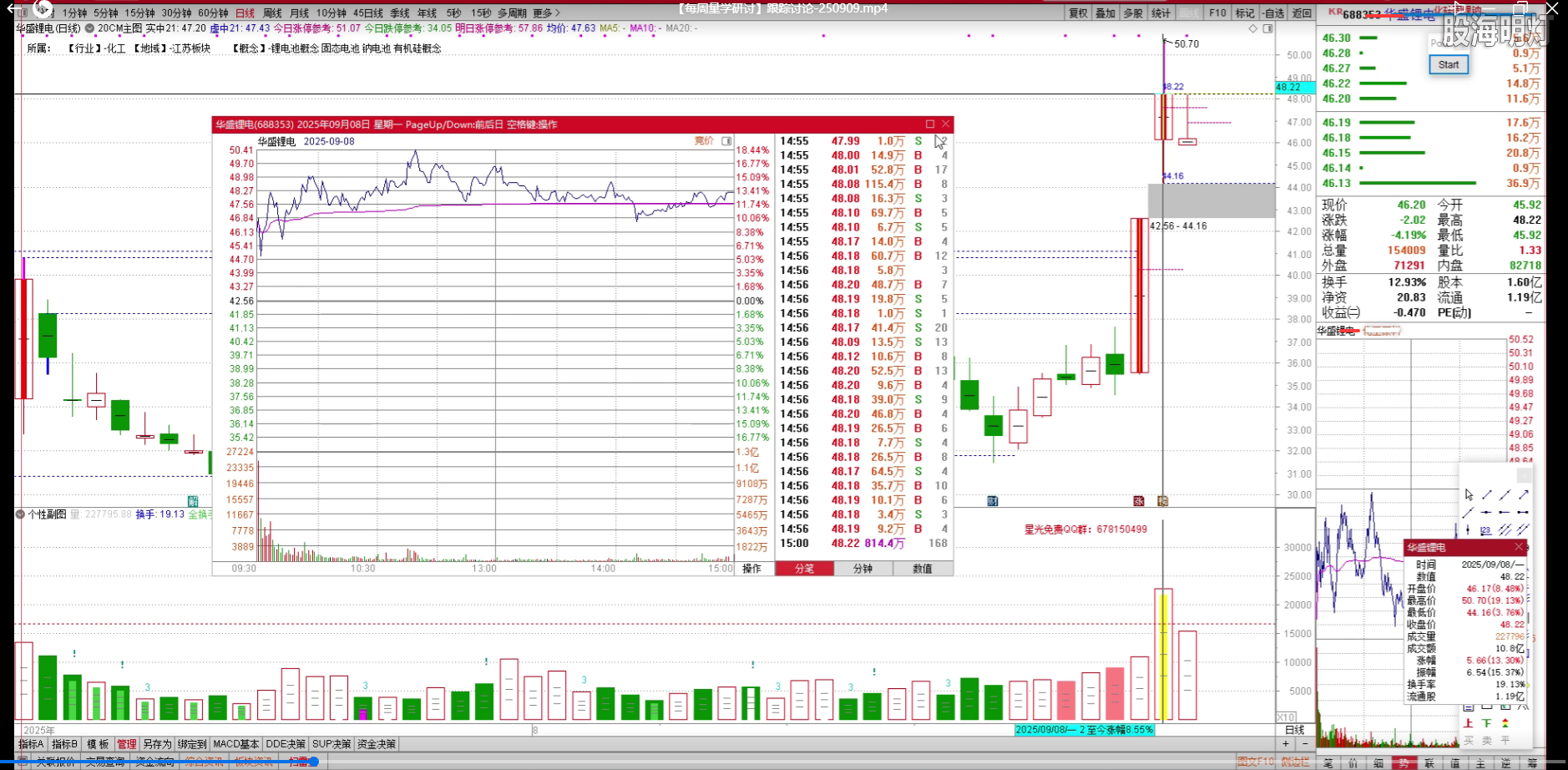Maximize the 华盛锂电 intraday popup window
This screenshot has height=770, width=1568.
(930, 124)
